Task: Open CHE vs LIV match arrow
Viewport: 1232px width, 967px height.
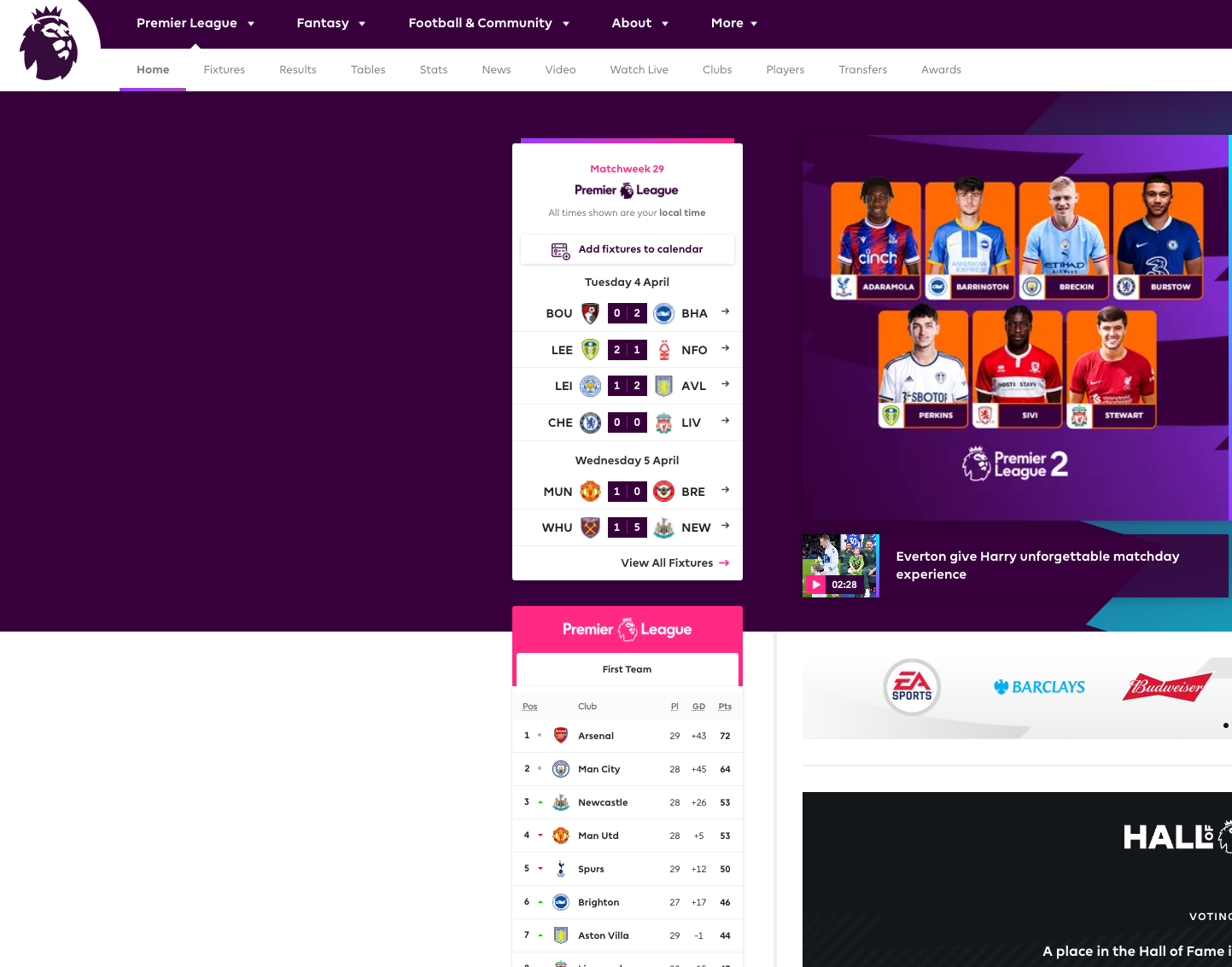Action: [x=725, y=421]
